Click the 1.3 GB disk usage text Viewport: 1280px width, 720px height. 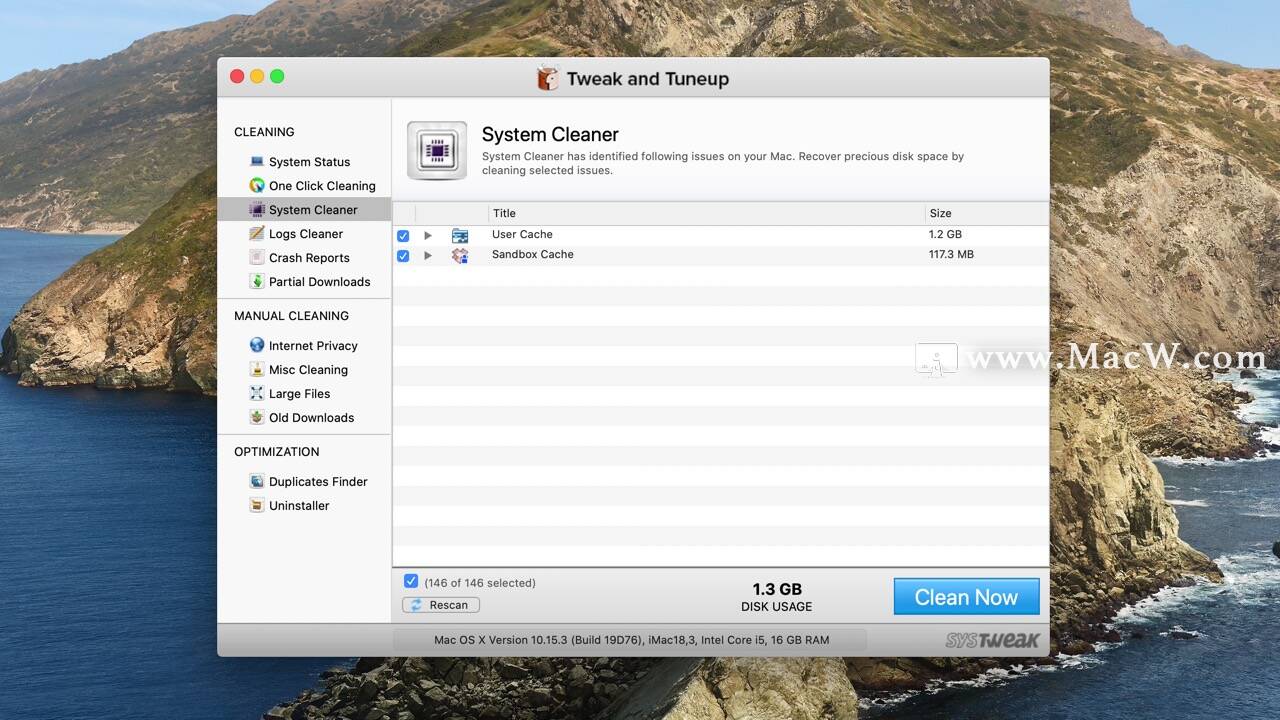(x=777, y=589)
